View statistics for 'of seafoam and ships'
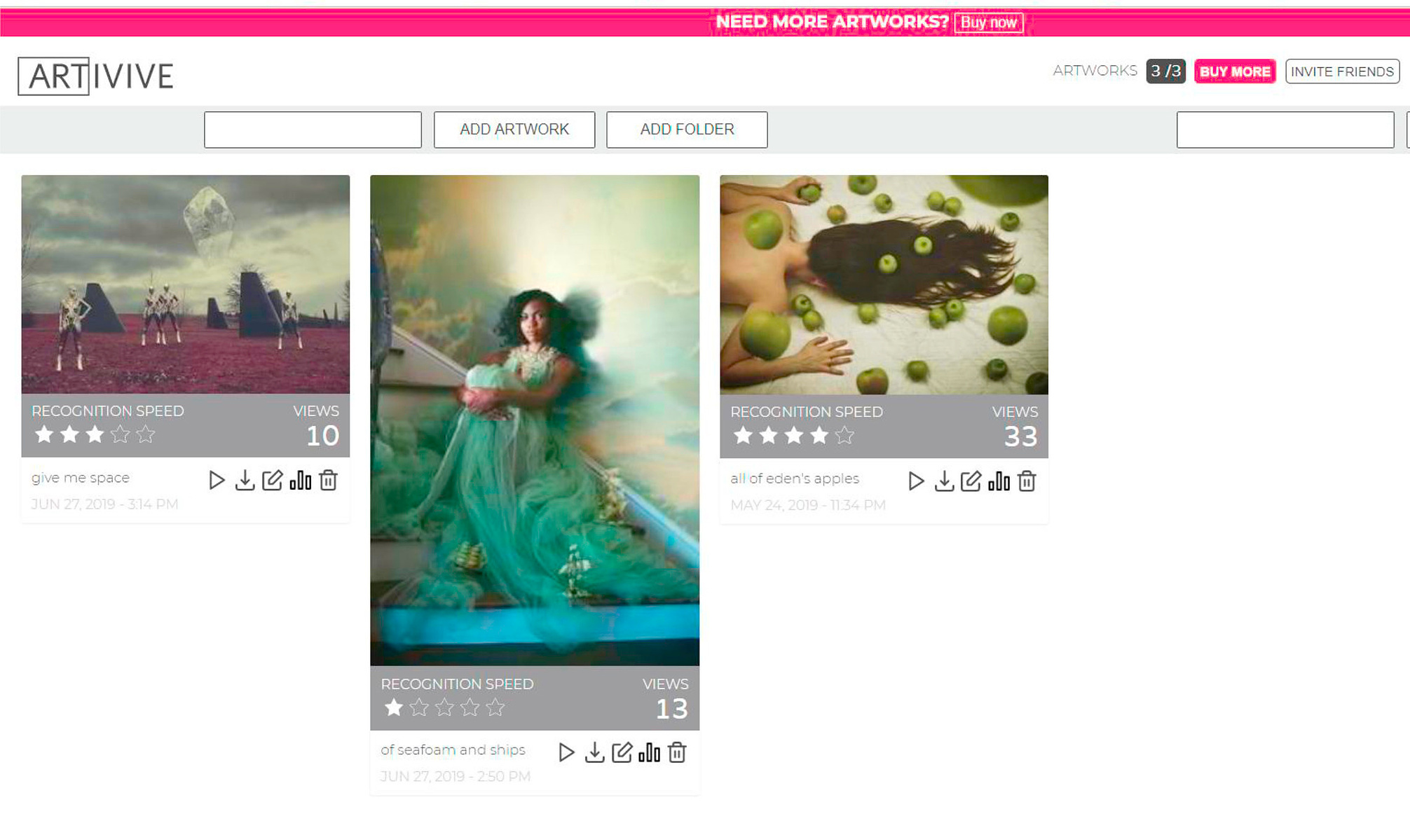Screen dimensions: 1410x840 point(649,752)
